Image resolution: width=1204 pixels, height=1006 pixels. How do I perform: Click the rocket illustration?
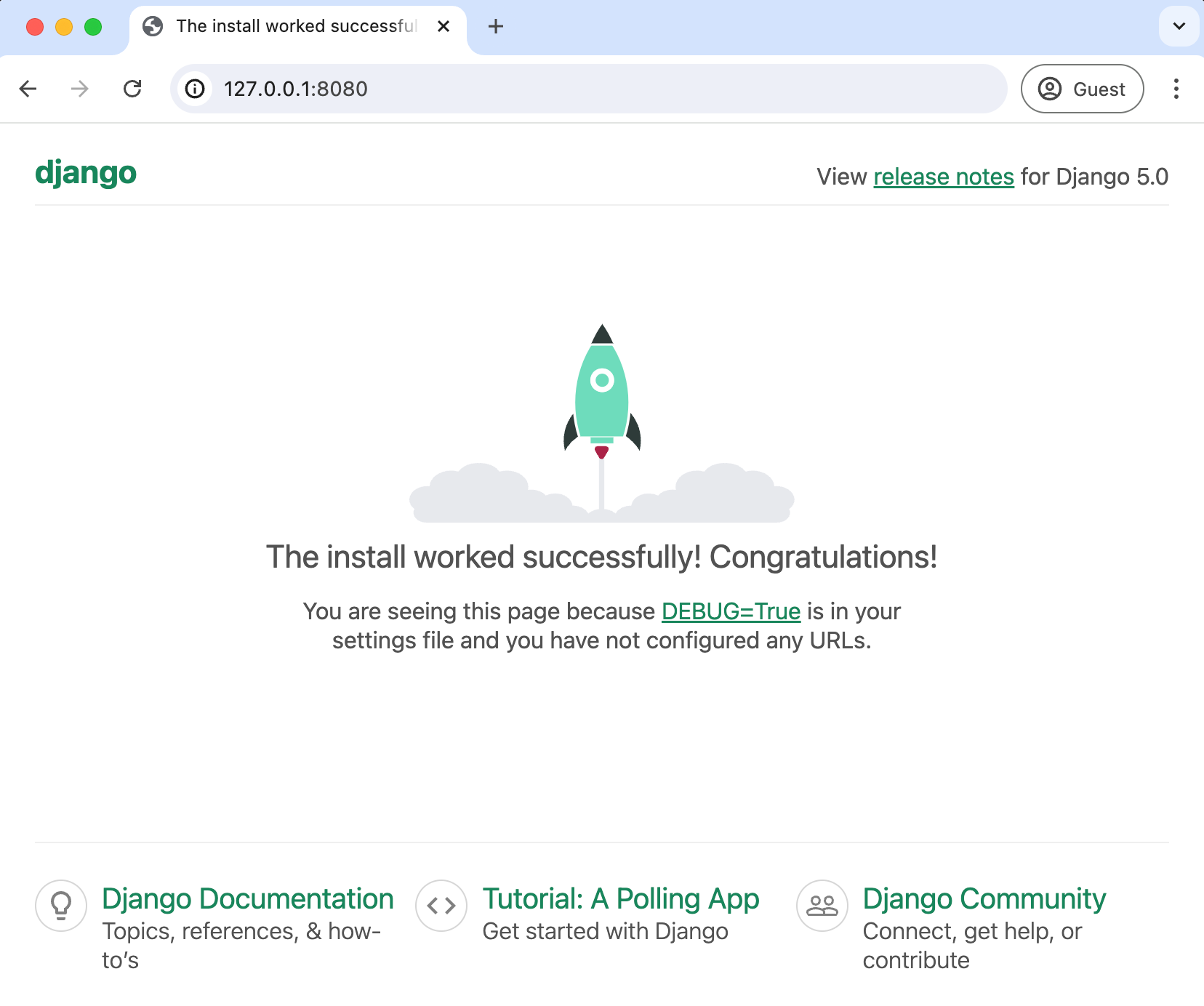coord(602,423)
